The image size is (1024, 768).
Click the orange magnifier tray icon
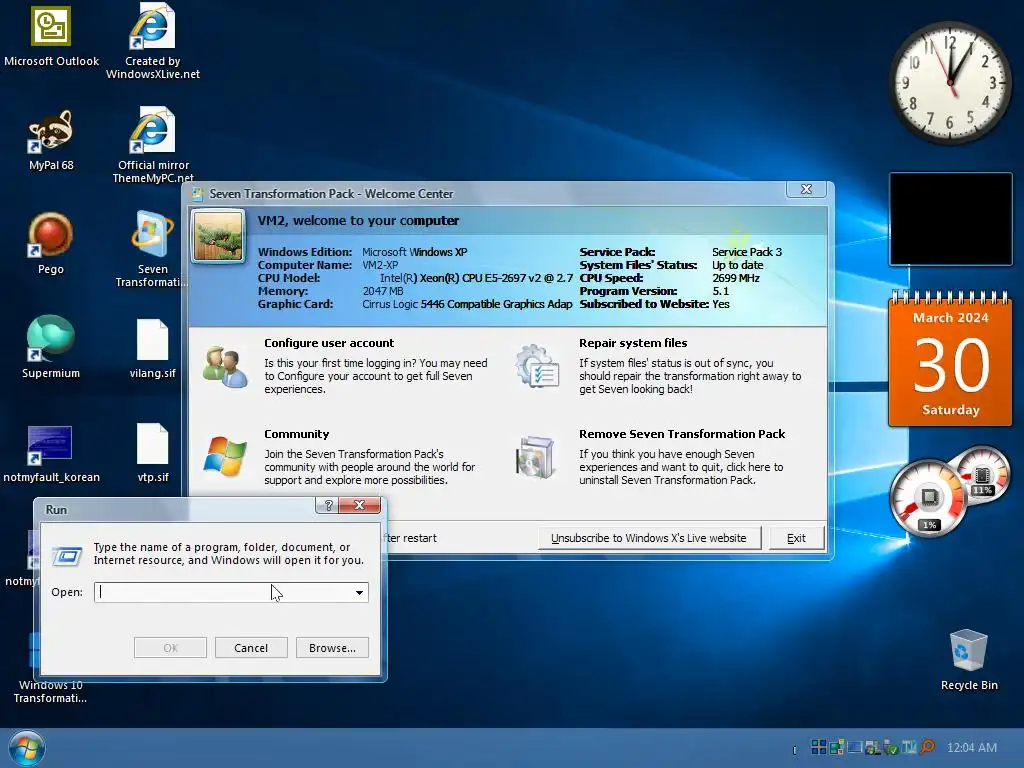[927, 747]
